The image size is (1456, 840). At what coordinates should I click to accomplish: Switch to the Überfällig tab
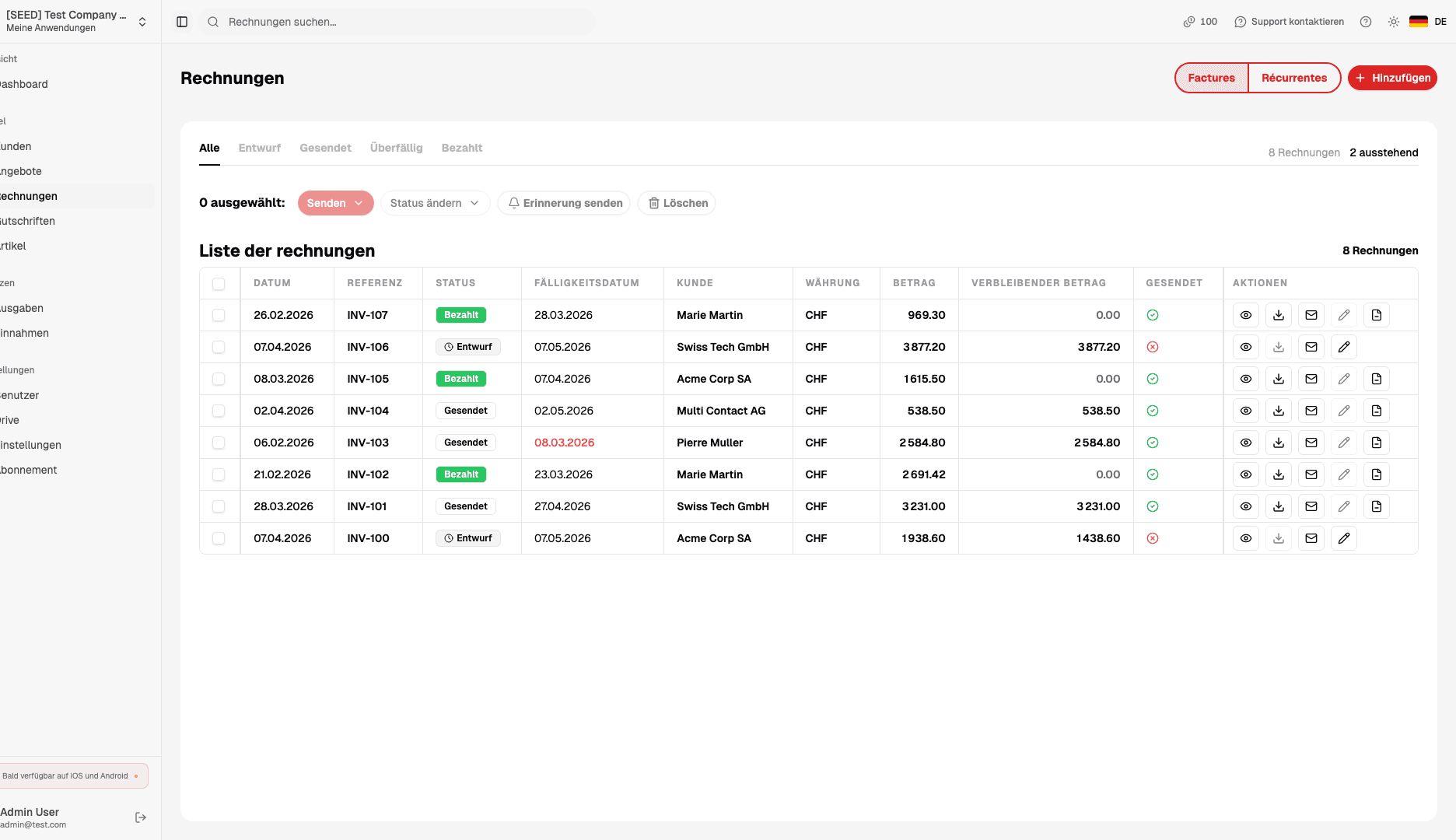coord(396,148)
